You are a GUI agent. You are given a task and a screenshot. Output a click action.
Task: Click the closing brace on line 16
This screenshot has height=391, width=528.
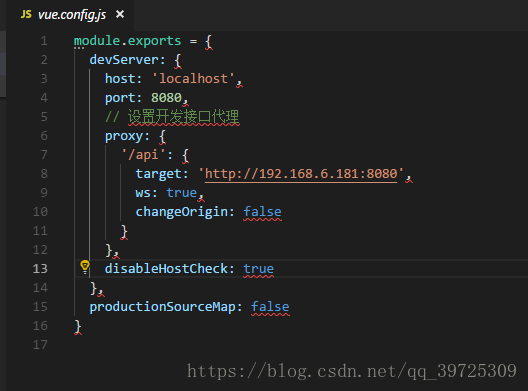click(x=78, y=326)
